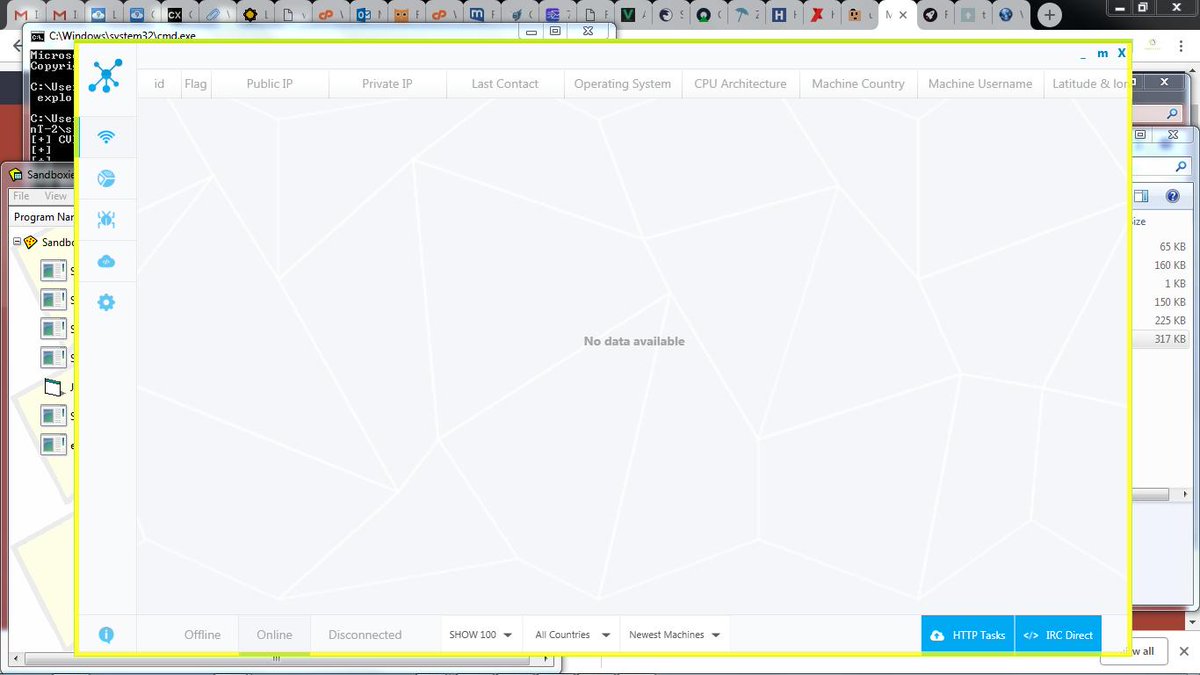
Task: Close the active browser tab
Action: click(903, 15)
